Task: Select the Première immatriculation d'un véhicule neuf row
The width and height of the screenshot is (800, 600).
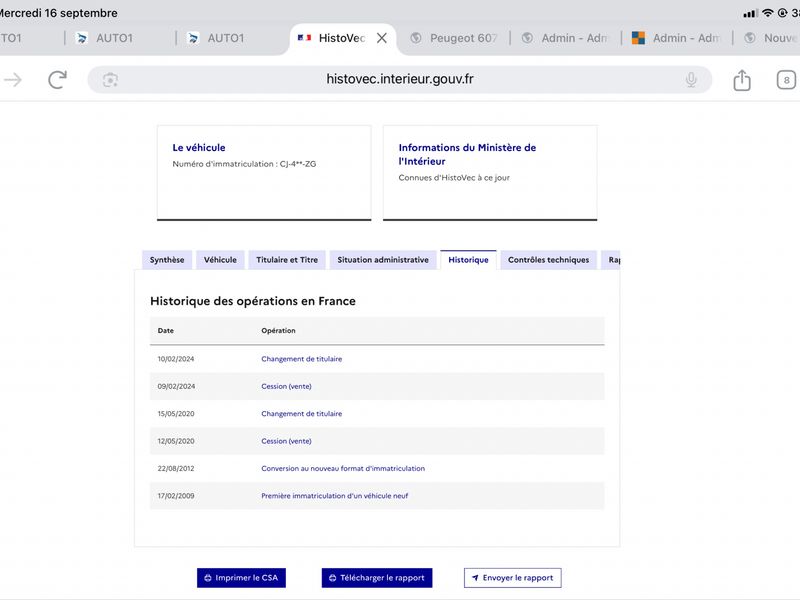Action: point(377,495)
